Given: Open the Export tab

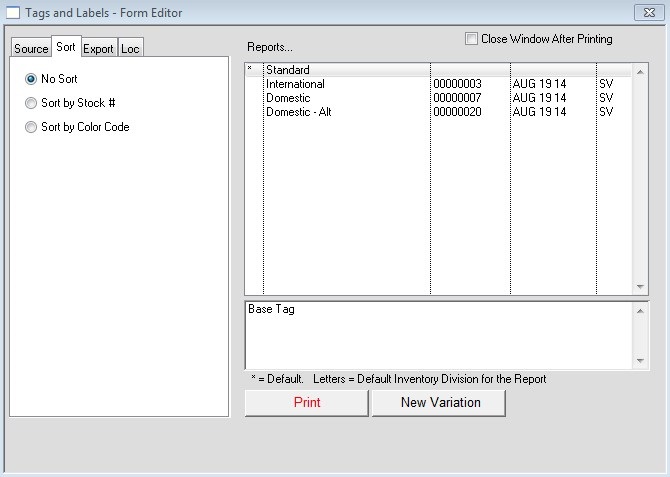Looking at the screenshot, I should tap(98, 48).
